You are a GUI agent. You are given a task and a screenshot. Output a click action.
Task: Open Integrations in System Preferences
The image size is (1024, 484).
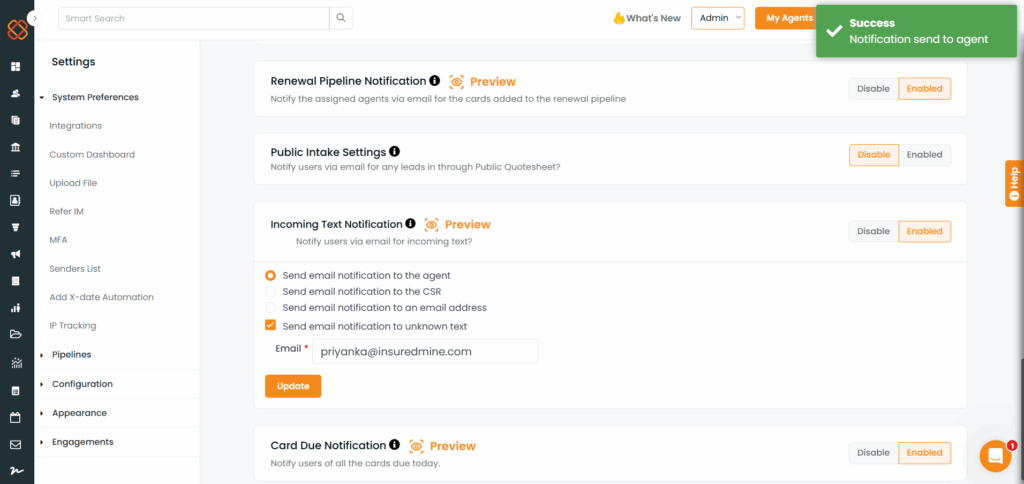(x=76, y=125)
